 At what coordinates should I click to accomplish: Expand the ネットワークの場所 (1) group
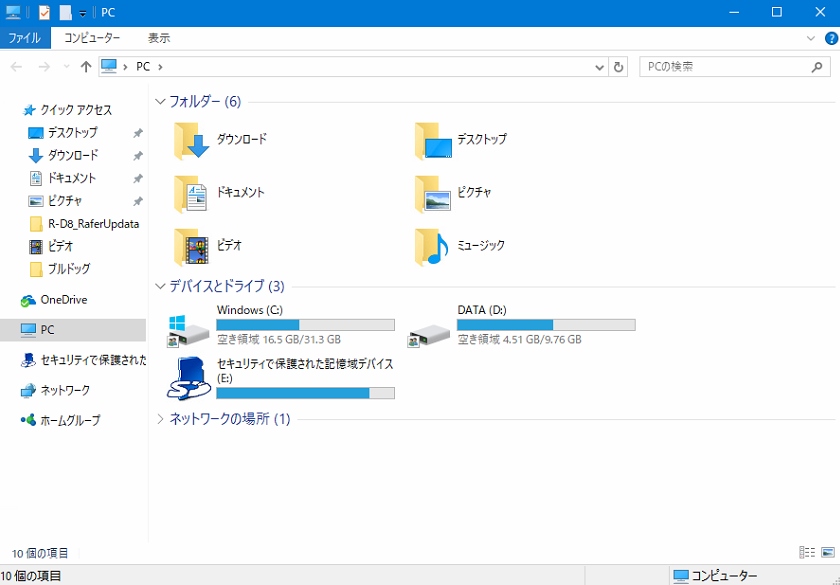pos(160,419)
